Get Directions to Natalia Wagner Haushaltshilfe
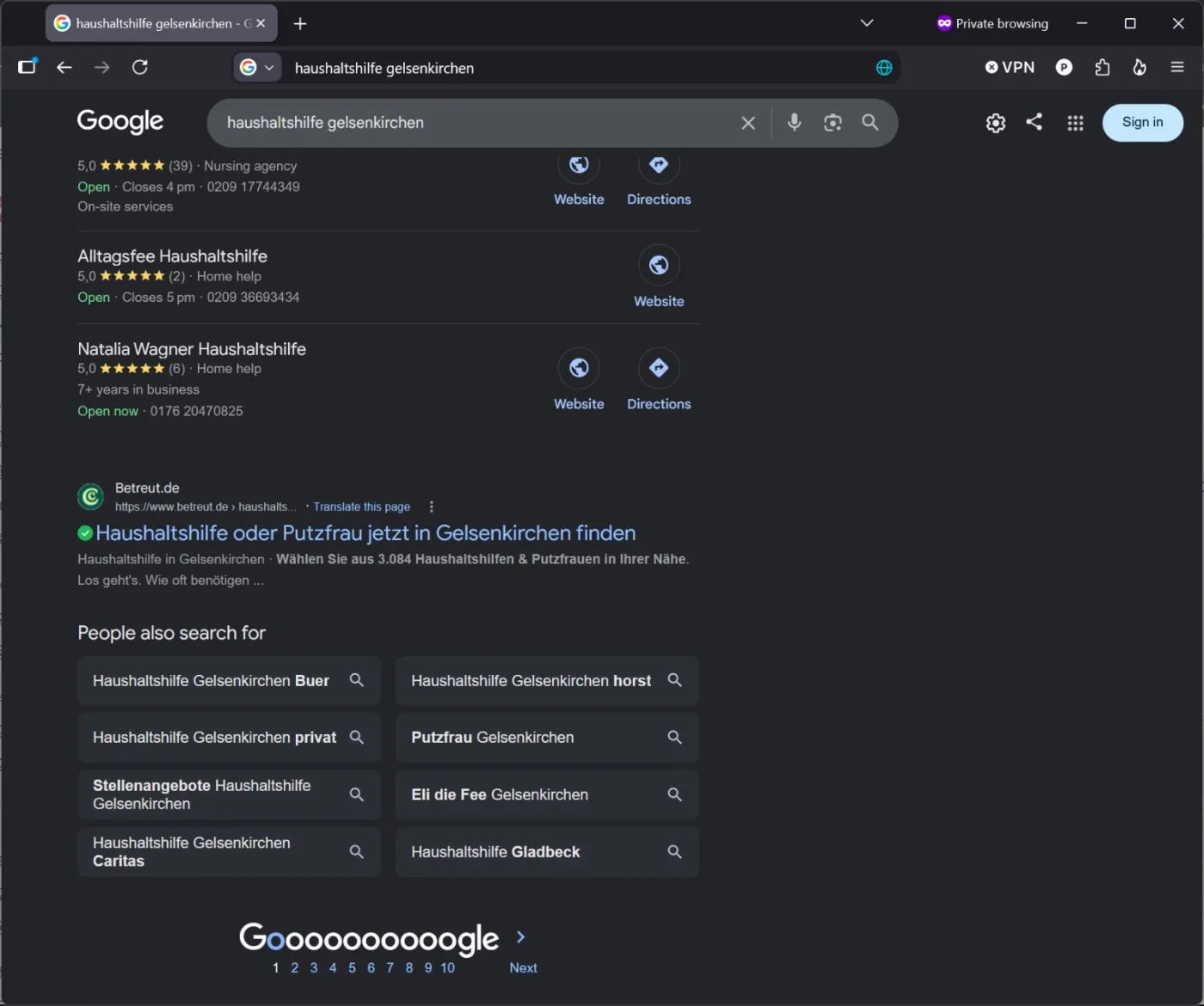 tap(659, 379)
